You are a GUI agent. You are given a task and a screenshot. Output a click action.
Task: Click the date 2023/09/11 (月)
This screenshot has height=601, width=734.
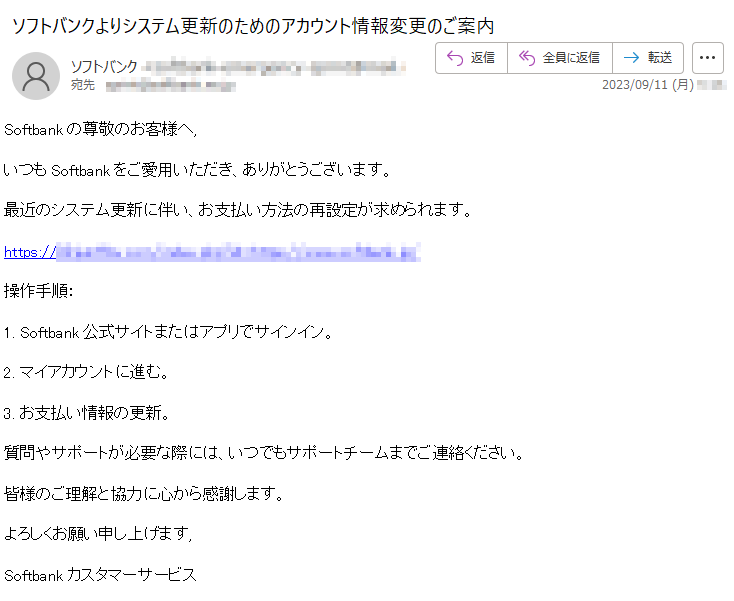(x=647, y=85)
